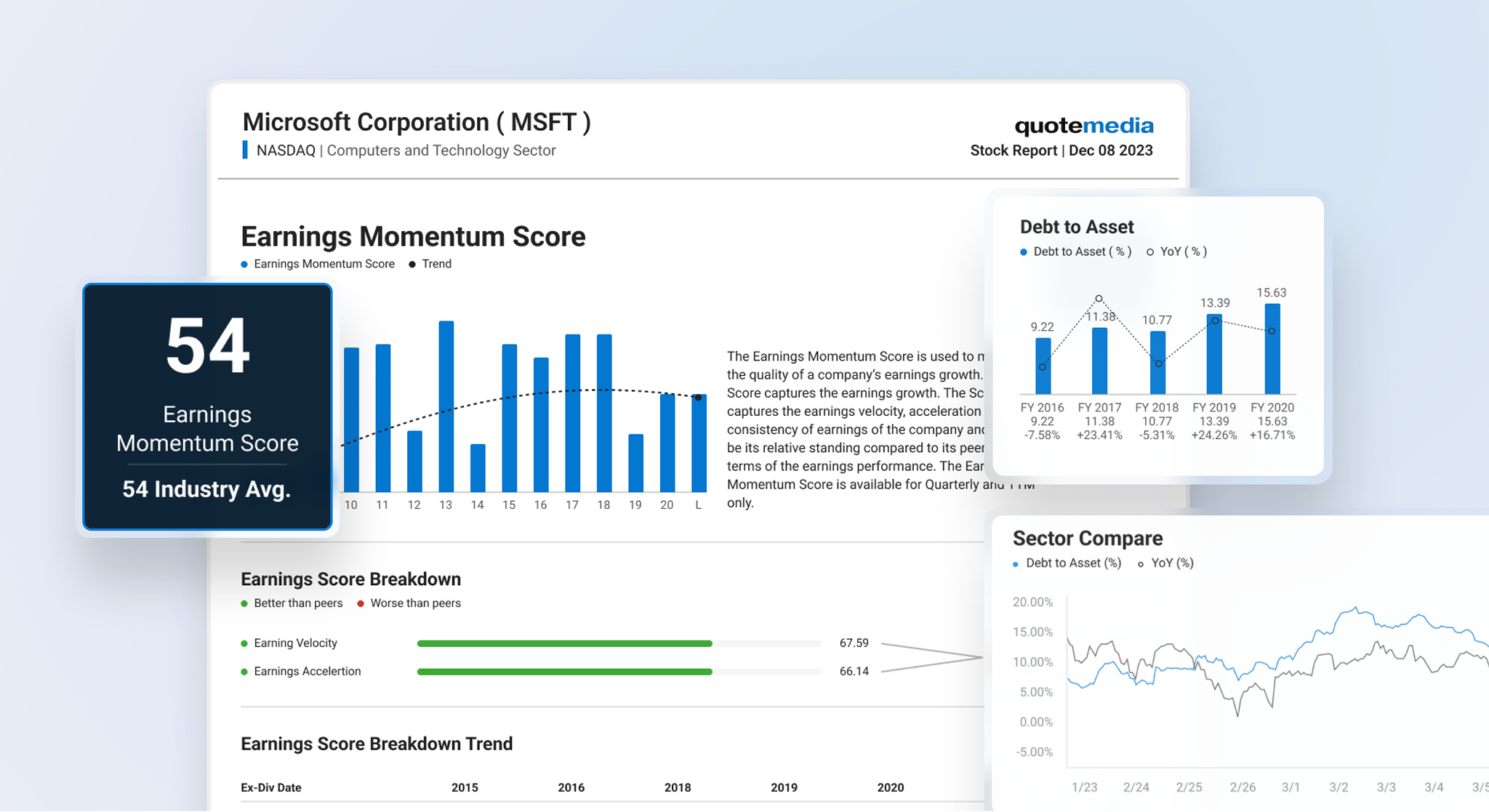1489x812 pixels.
Task: Click the Microsoft Corporation ( MSFT ) title
Action: 417,122
